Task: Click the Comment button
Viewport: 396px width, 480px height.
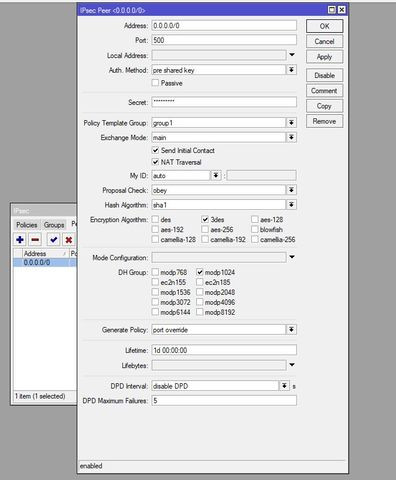Action: pos(324,91)
